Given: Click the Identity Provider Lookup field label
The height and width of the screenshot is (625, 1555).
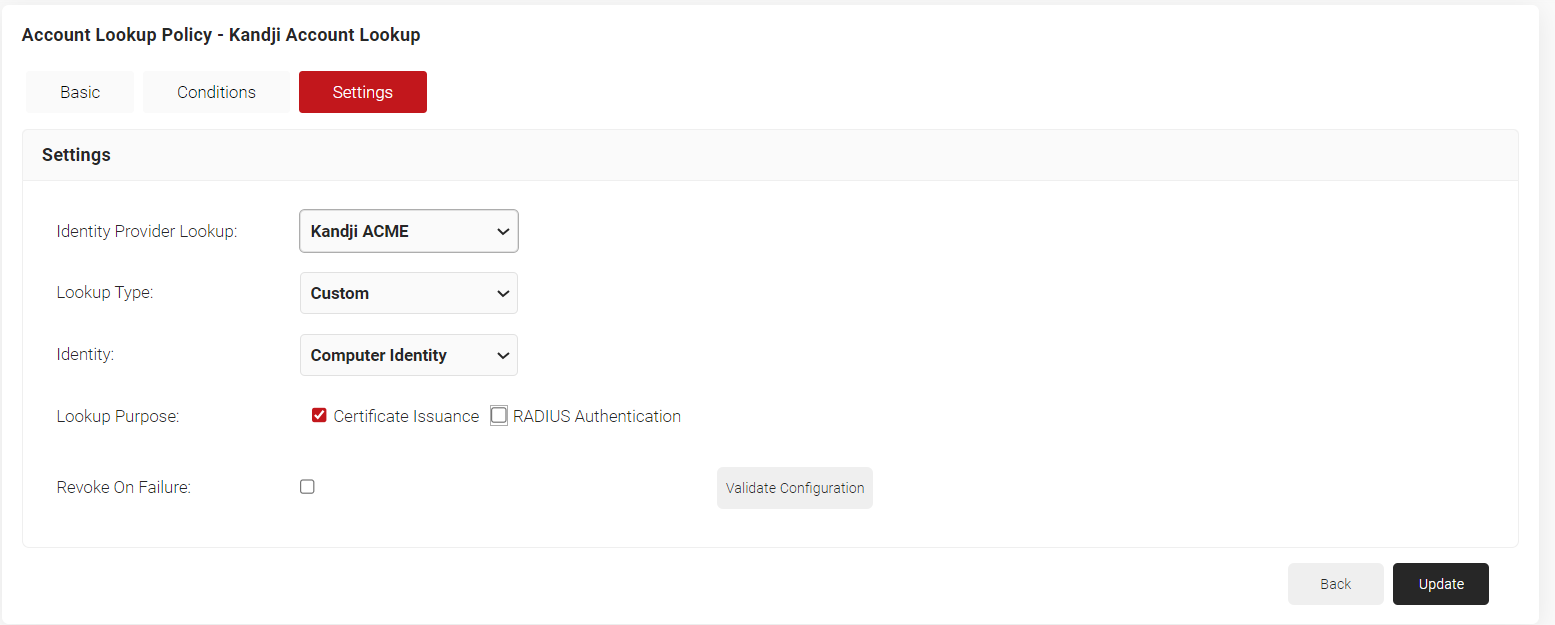Looking at the screenshot, I should (147, 231).
